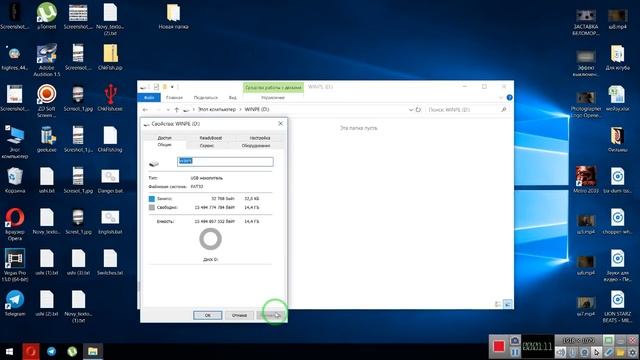640x360 pixels.
Task: Click File Explorer on the taskbar
Action: [93, 351]
